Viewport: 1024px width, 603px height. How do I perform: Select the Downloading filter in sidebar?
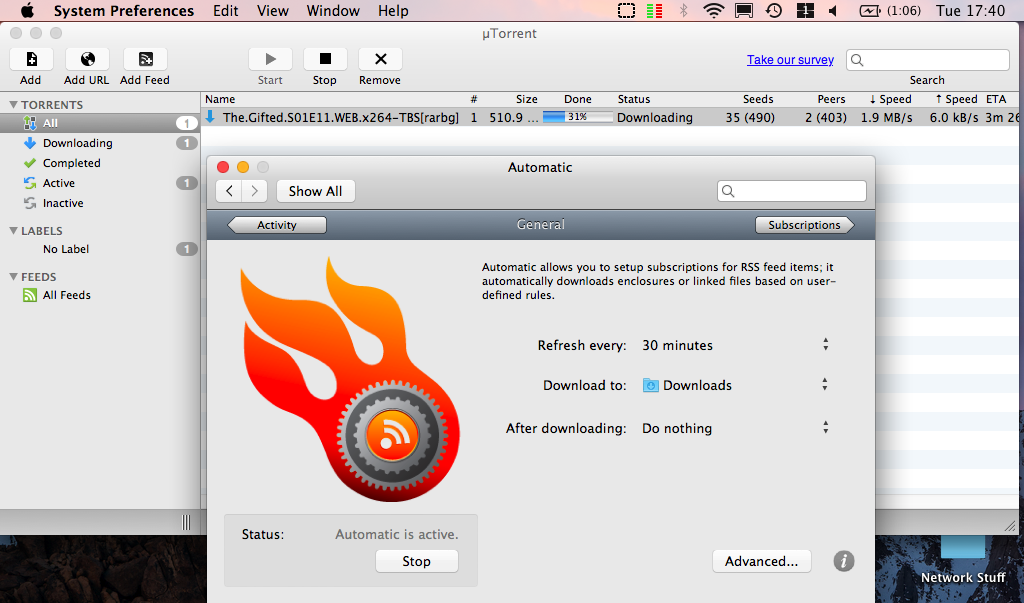(99, 143)
